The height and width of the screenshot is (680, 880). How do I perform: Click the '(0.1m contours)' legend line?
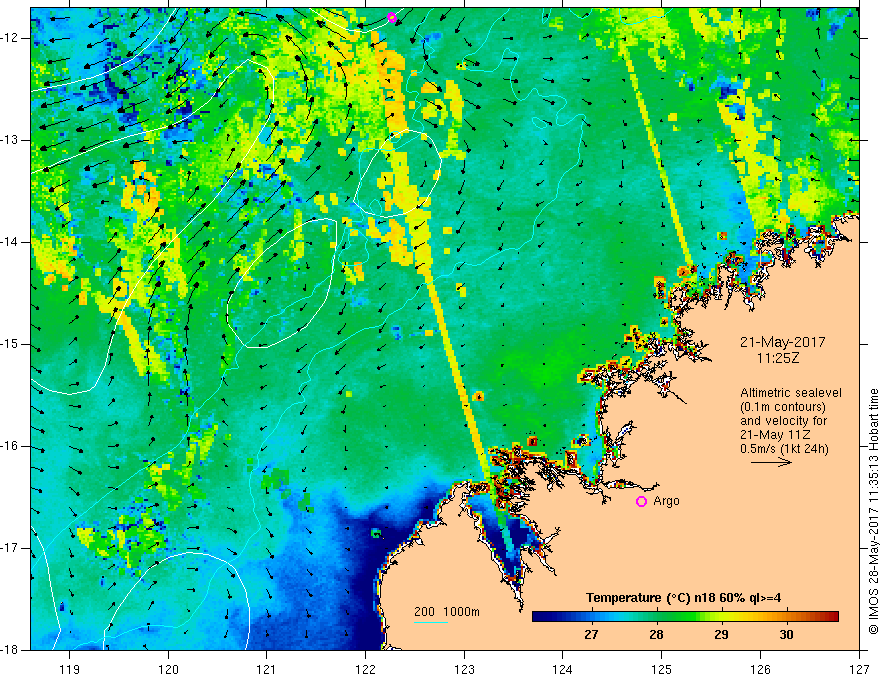(783, 407)
